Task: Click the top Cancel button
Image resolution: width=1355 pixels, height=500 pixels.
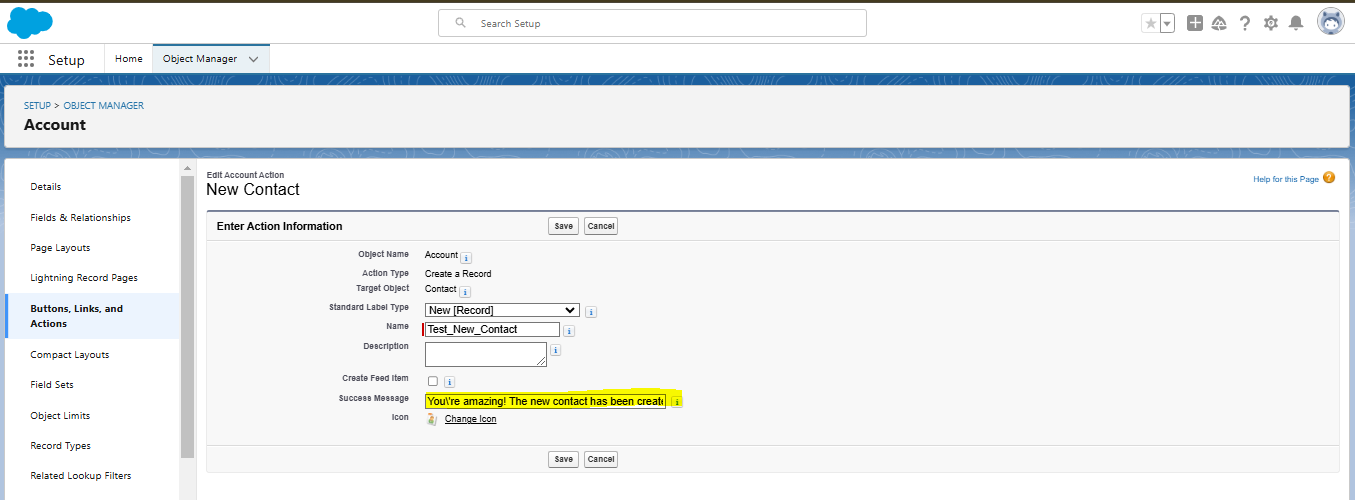Action: pos(601,226)
